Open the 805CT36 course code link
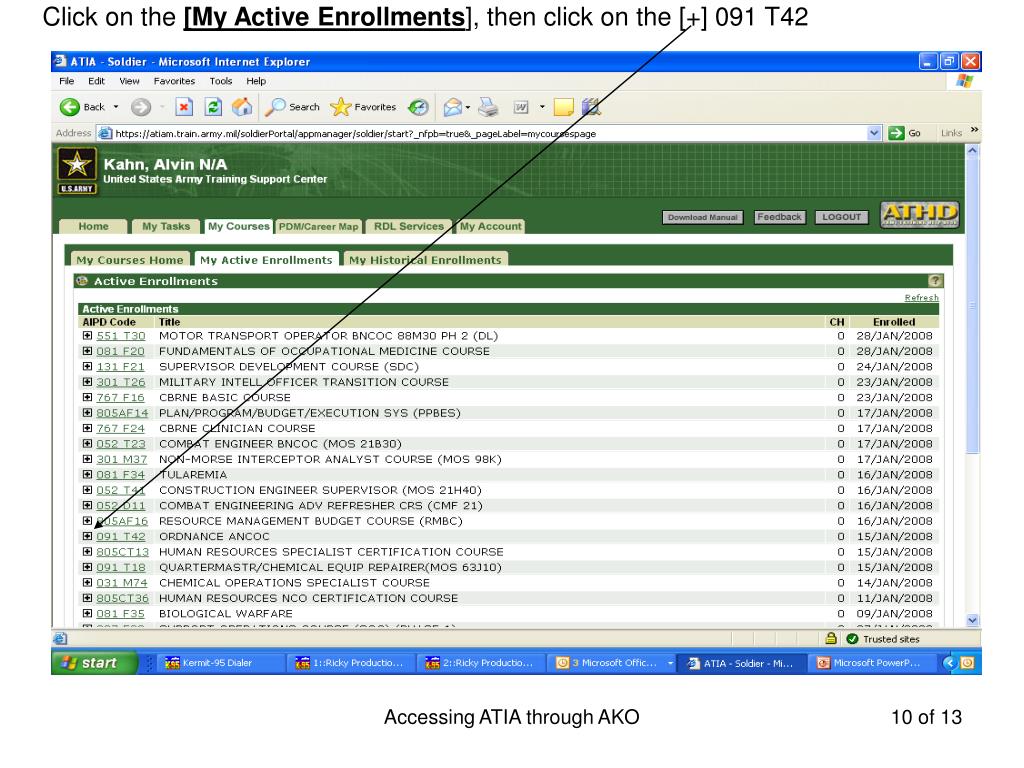Screen dimensions: 1024x768 [x=122, y=598]
